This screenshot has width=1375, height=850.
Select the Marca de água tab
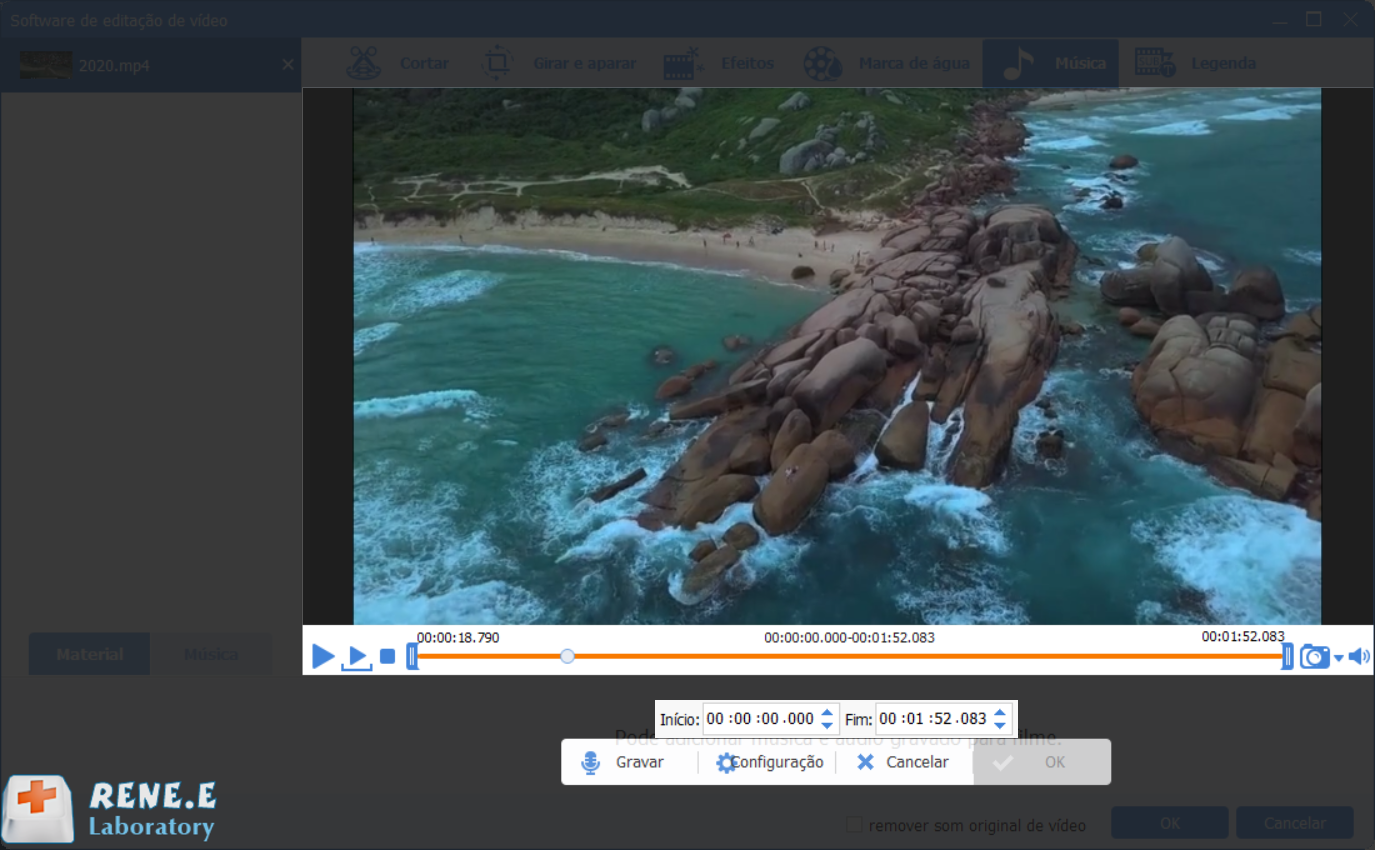click(886, 63)
